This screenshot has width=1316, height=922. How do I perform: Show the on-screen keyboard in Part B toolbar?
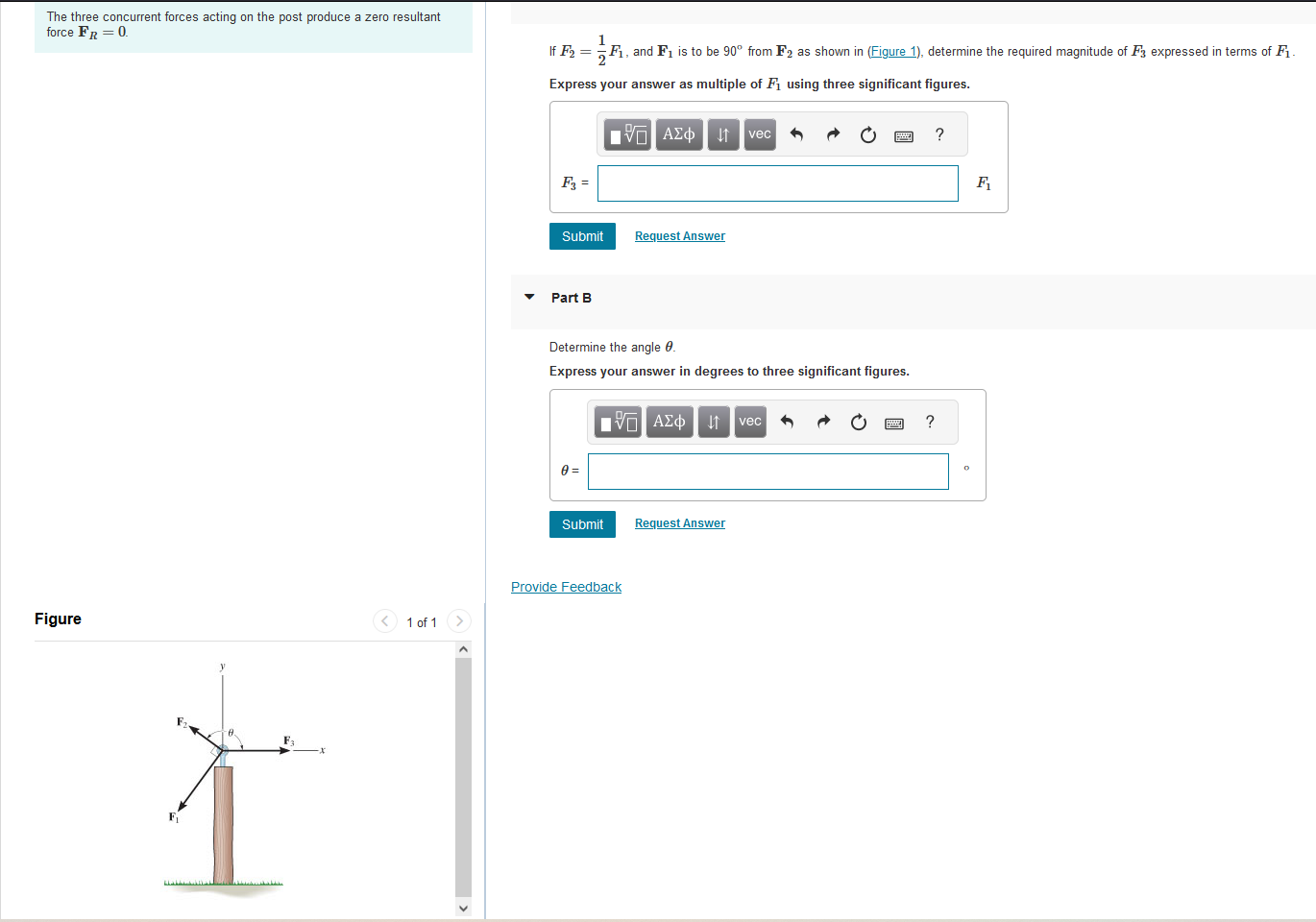click(893, 422)
